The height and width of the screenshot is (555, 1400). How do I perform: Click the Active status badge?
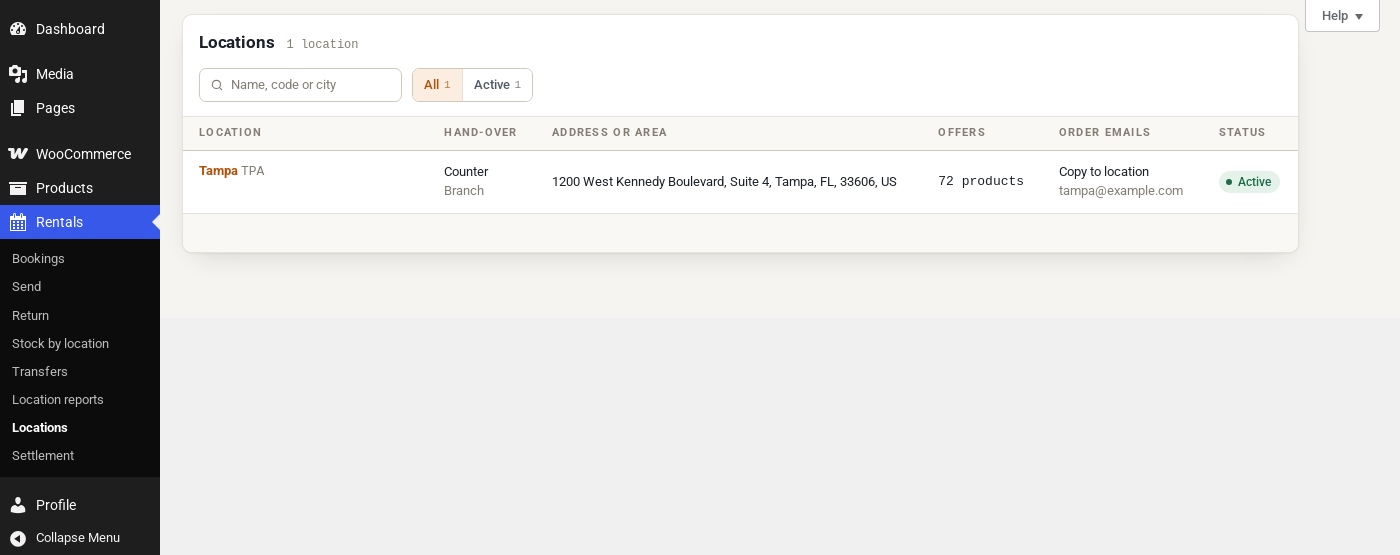(x=1249, y=182)
